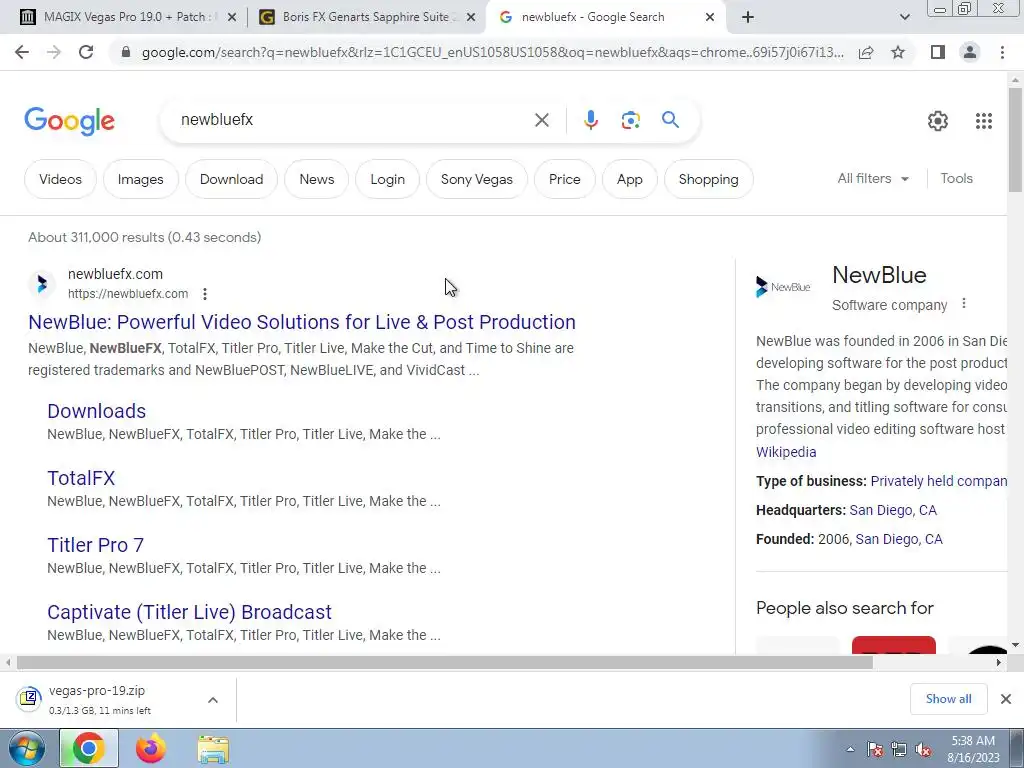Select the Login filter chip
Viewport: 1024px width, 768px height.
click(x=387, y=179)
